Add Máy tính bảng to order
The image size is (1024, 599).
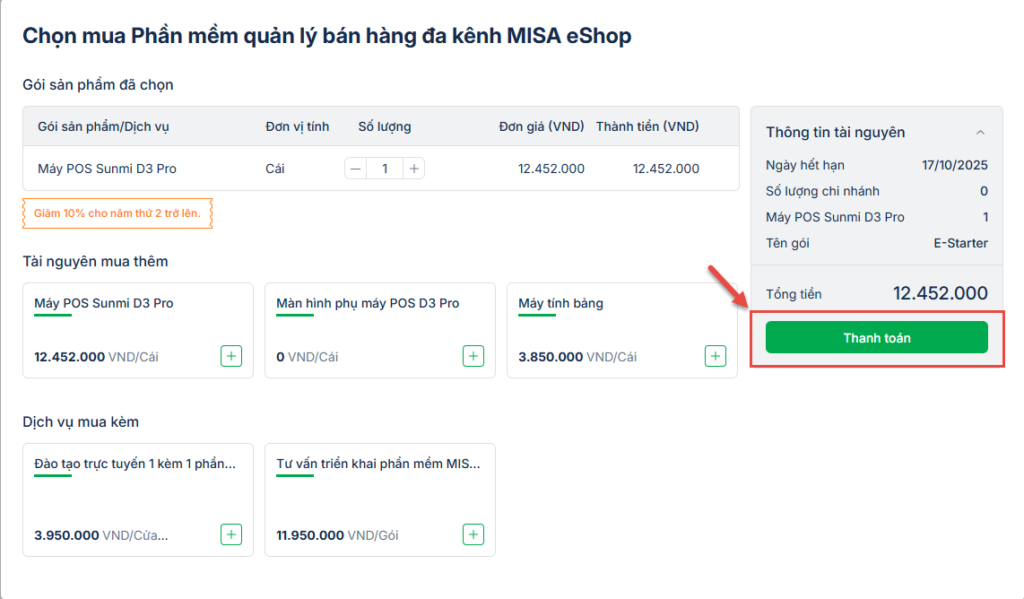coord(715,356)
